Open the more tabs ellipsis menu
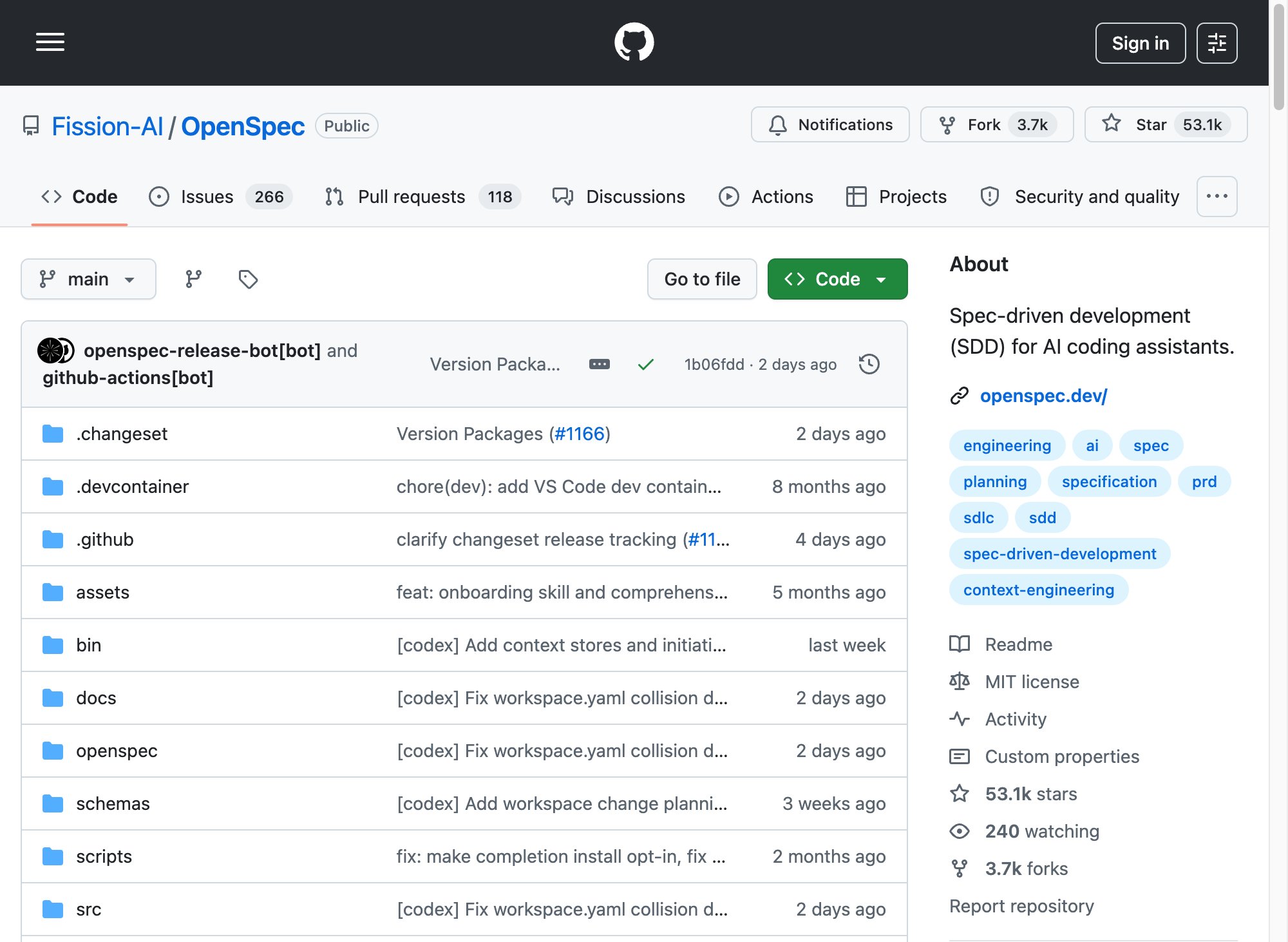The height and width of the screenshot is (942, 1288). (x=1217, y=197)
